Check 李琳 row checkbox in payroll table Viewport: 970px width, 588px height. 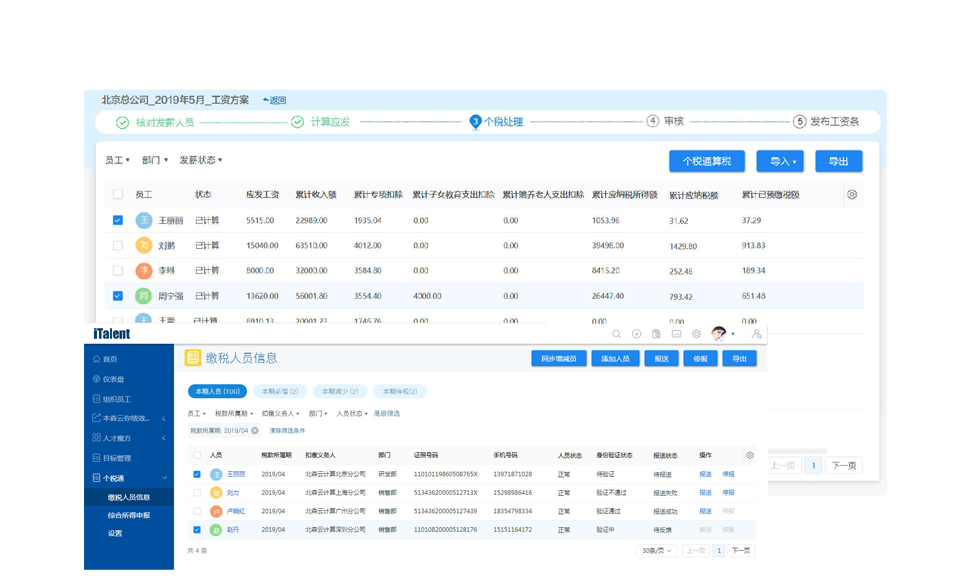coord(118,270)
